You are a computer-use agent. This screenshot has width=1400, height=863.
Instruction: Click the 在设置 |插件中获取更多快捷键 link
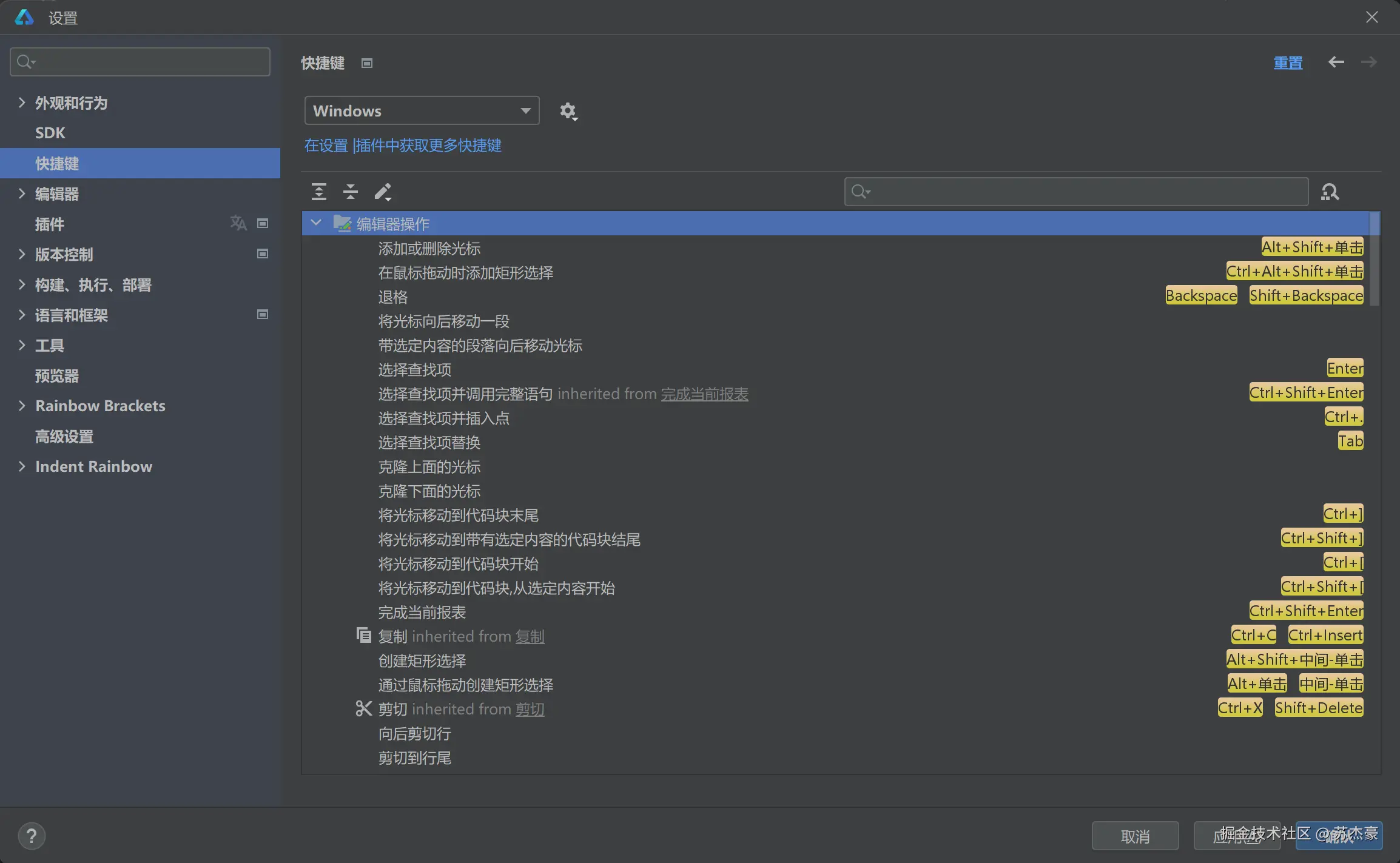pos(403,146)
